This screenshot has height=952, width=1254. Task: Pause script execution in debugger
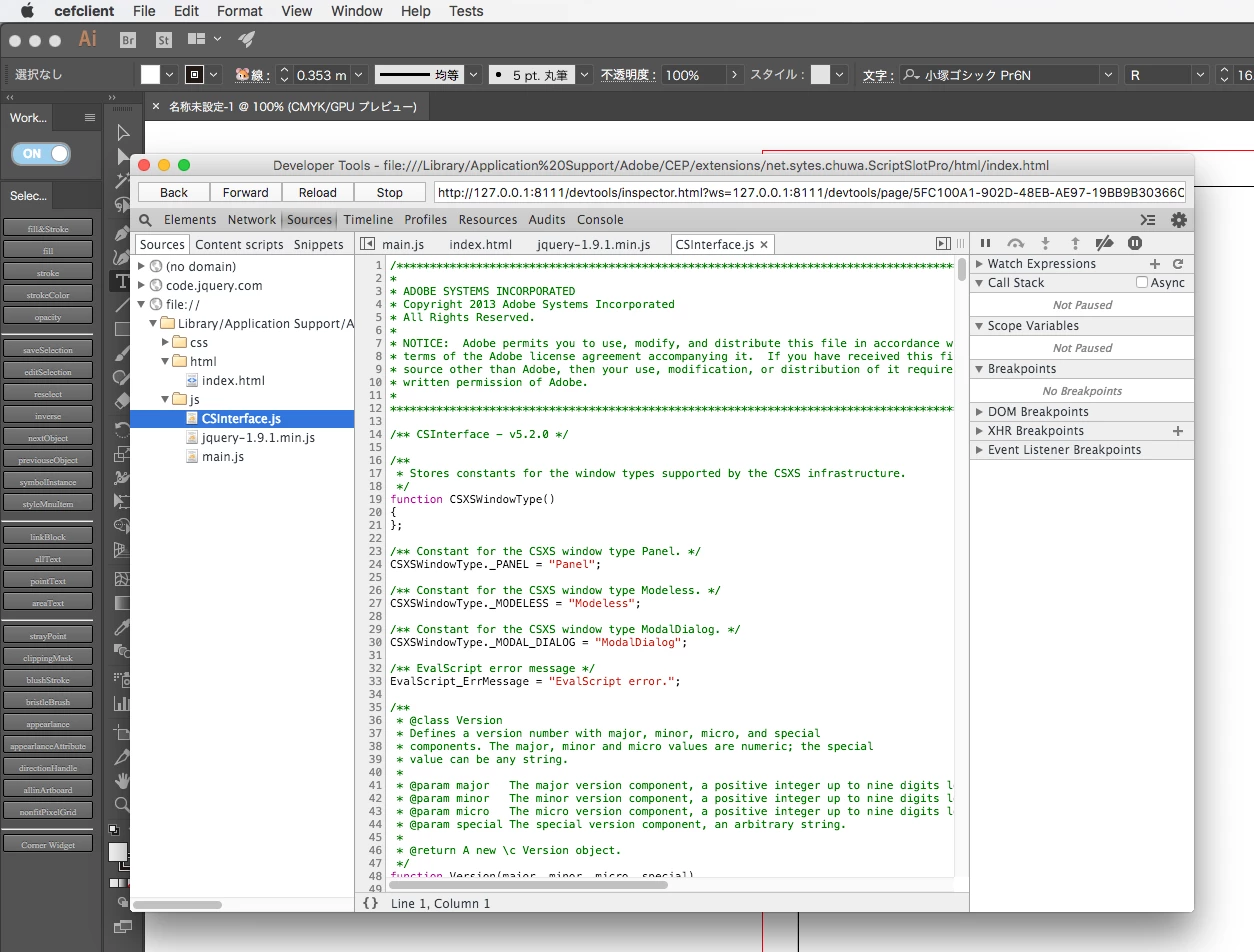coord(985,243)
